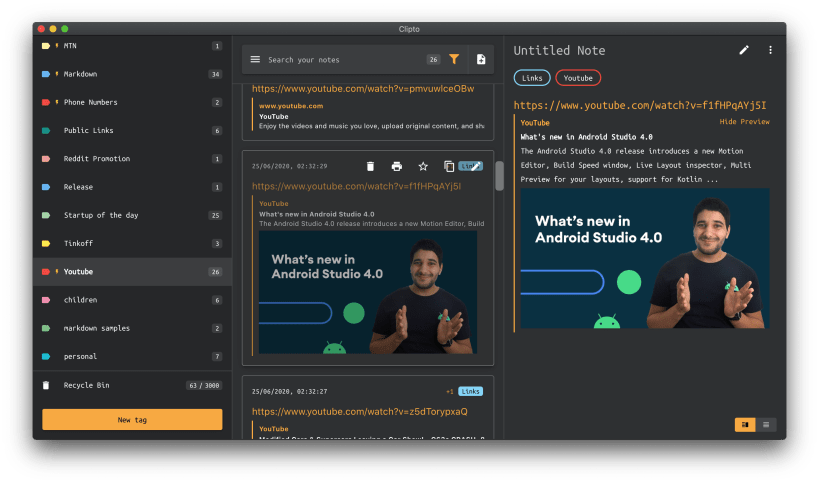This screenshot has width=819, height=483.
Task: Select the markdown samples tag
Action: point(133,328)
